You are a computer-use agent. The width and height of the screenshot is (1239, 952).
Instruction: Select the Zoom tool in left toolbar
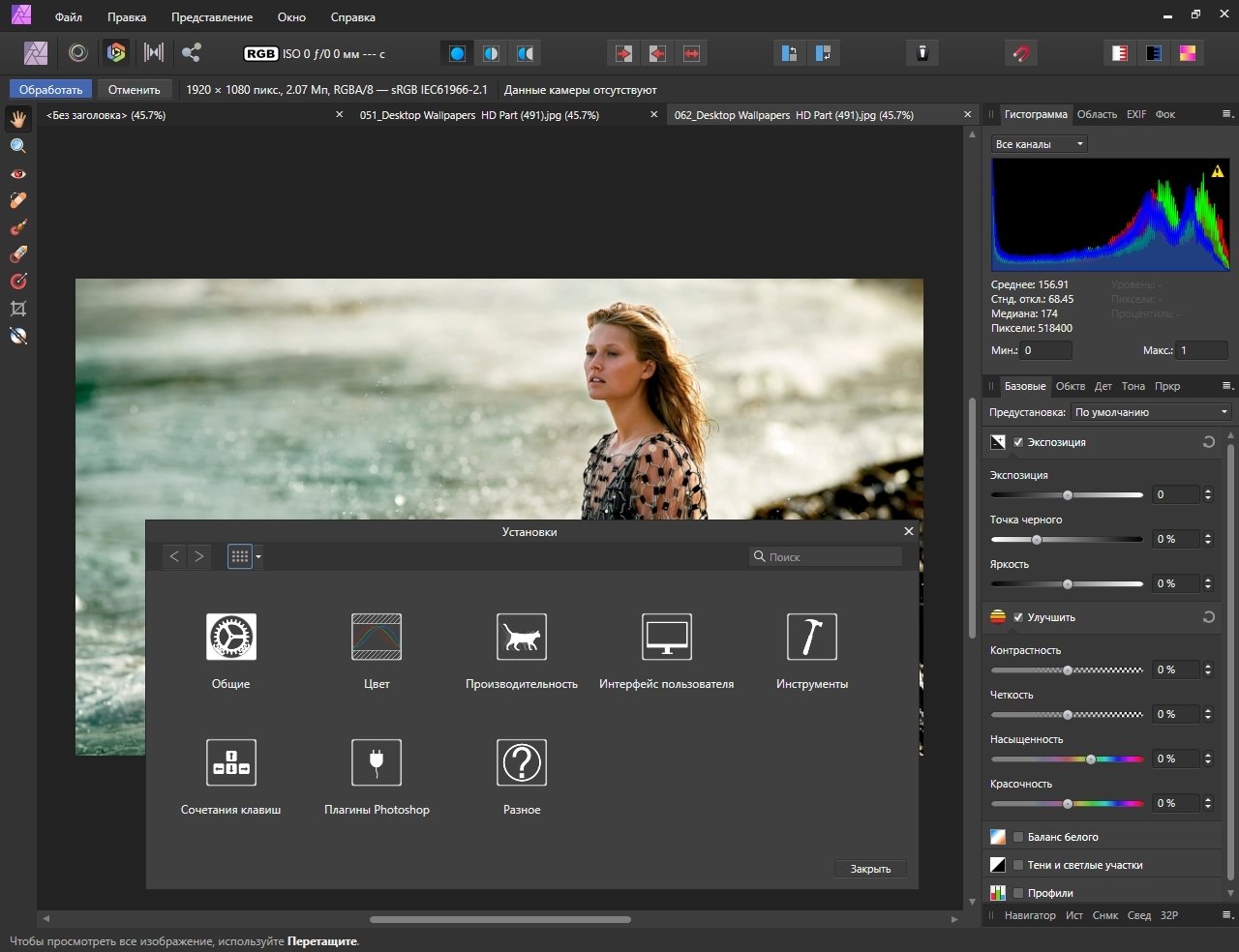tap(18, 146)
